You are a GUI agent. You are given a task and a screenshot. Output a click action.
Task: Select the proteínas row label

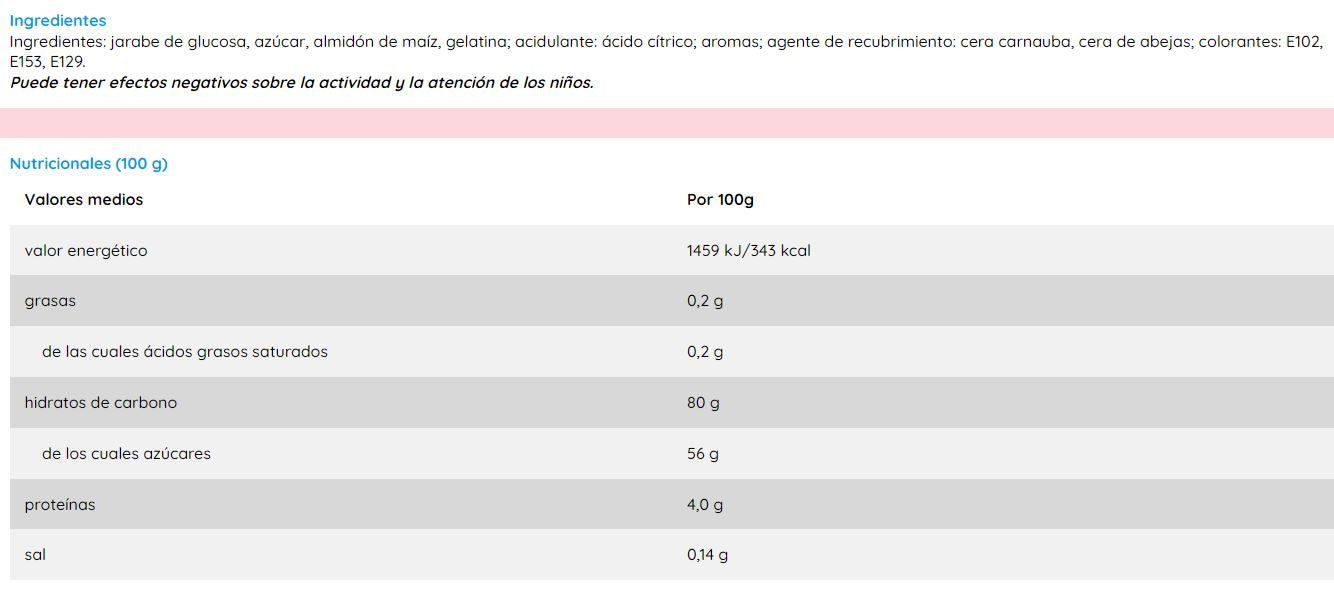[x=60, y=505]
